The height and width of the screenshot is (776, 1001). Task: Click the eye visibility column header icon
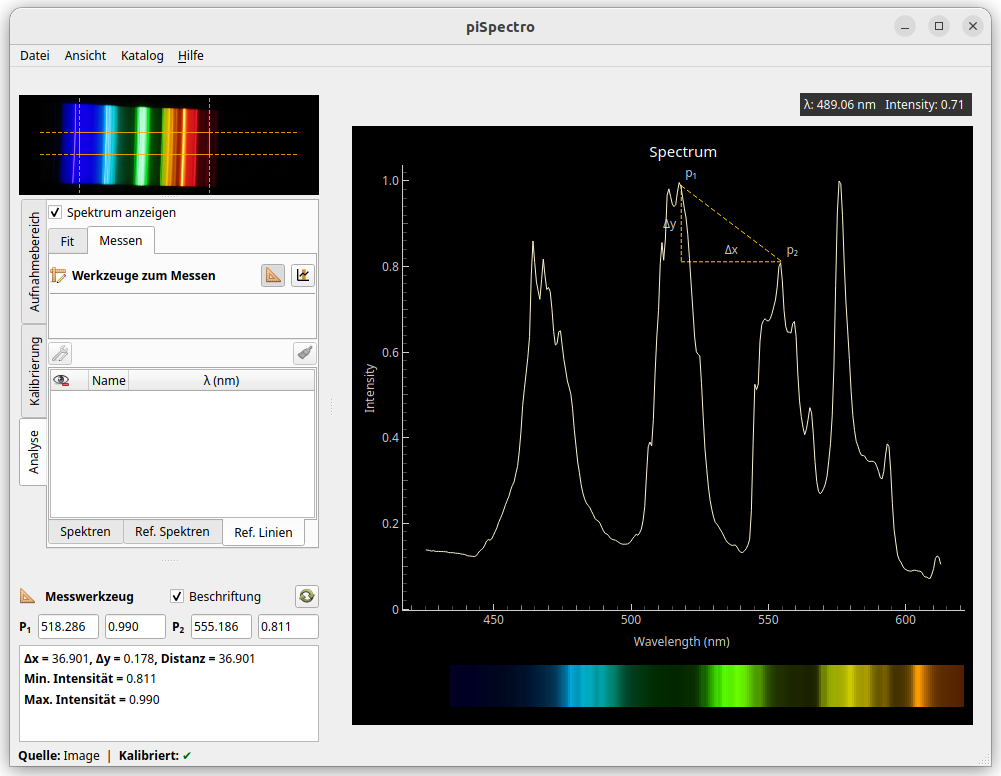click(62, 380)
